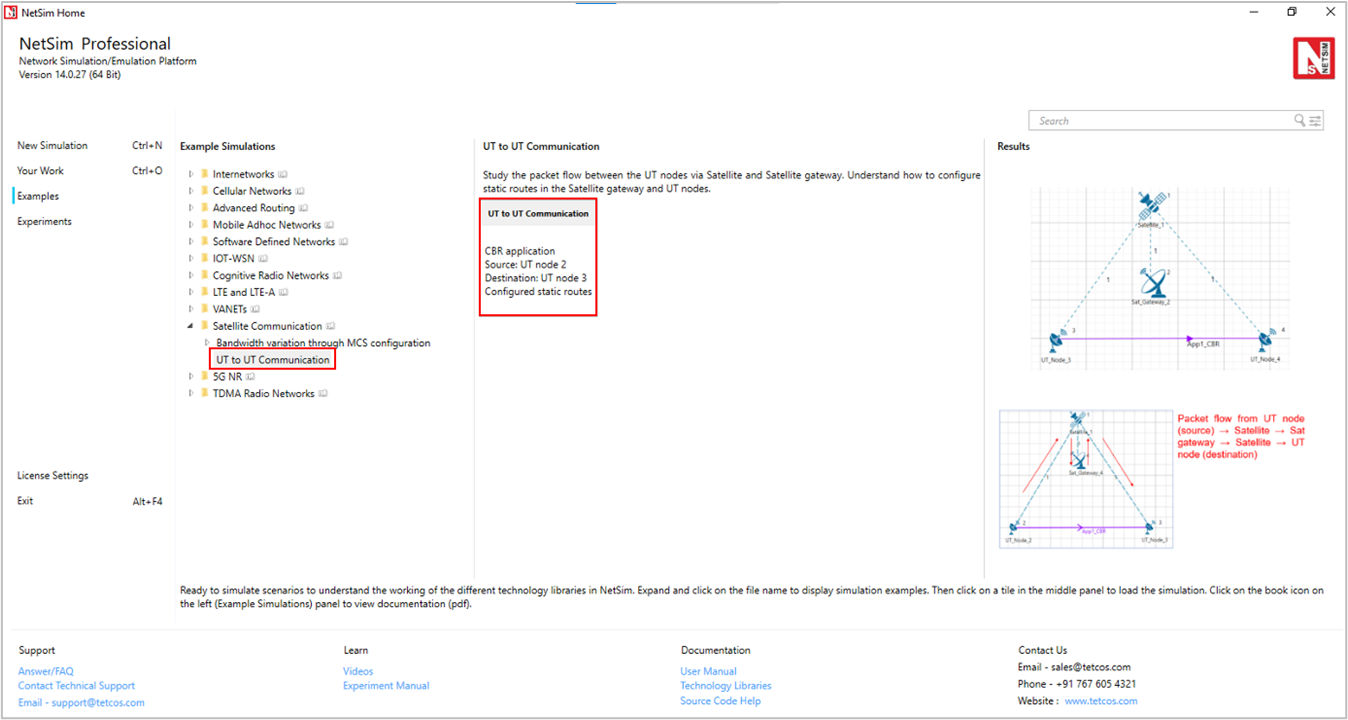Open the New Simulation menu item
This screenshot has width=1348, height=720.
tap(52, 146)
